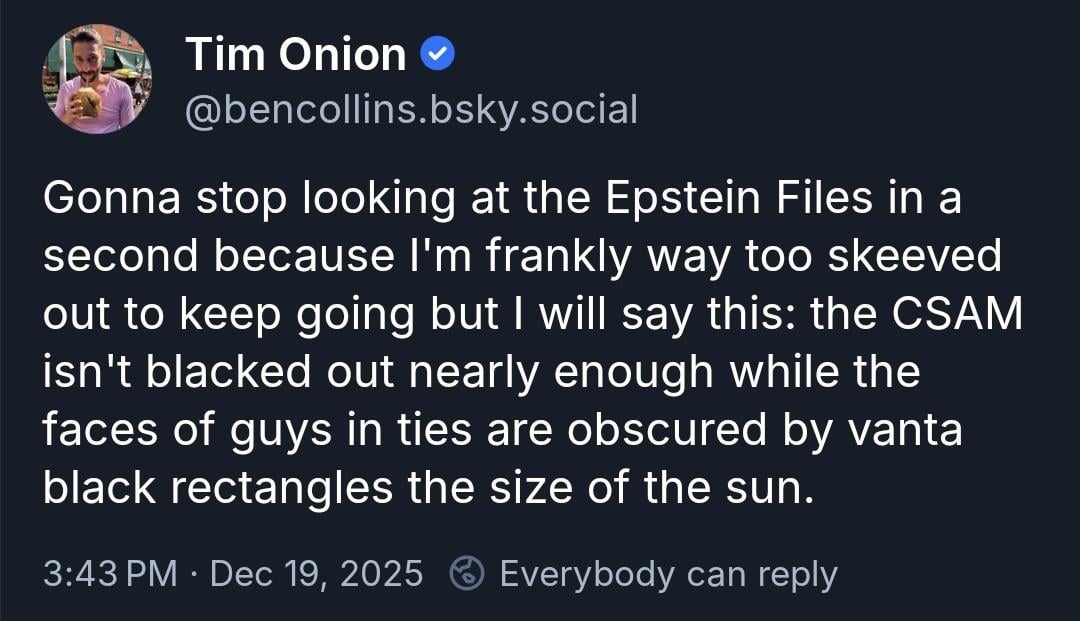The width and height of the screenshot is (1080, 621).
Task: Open the Tim Onion display name
Action: tap(296, 55)
